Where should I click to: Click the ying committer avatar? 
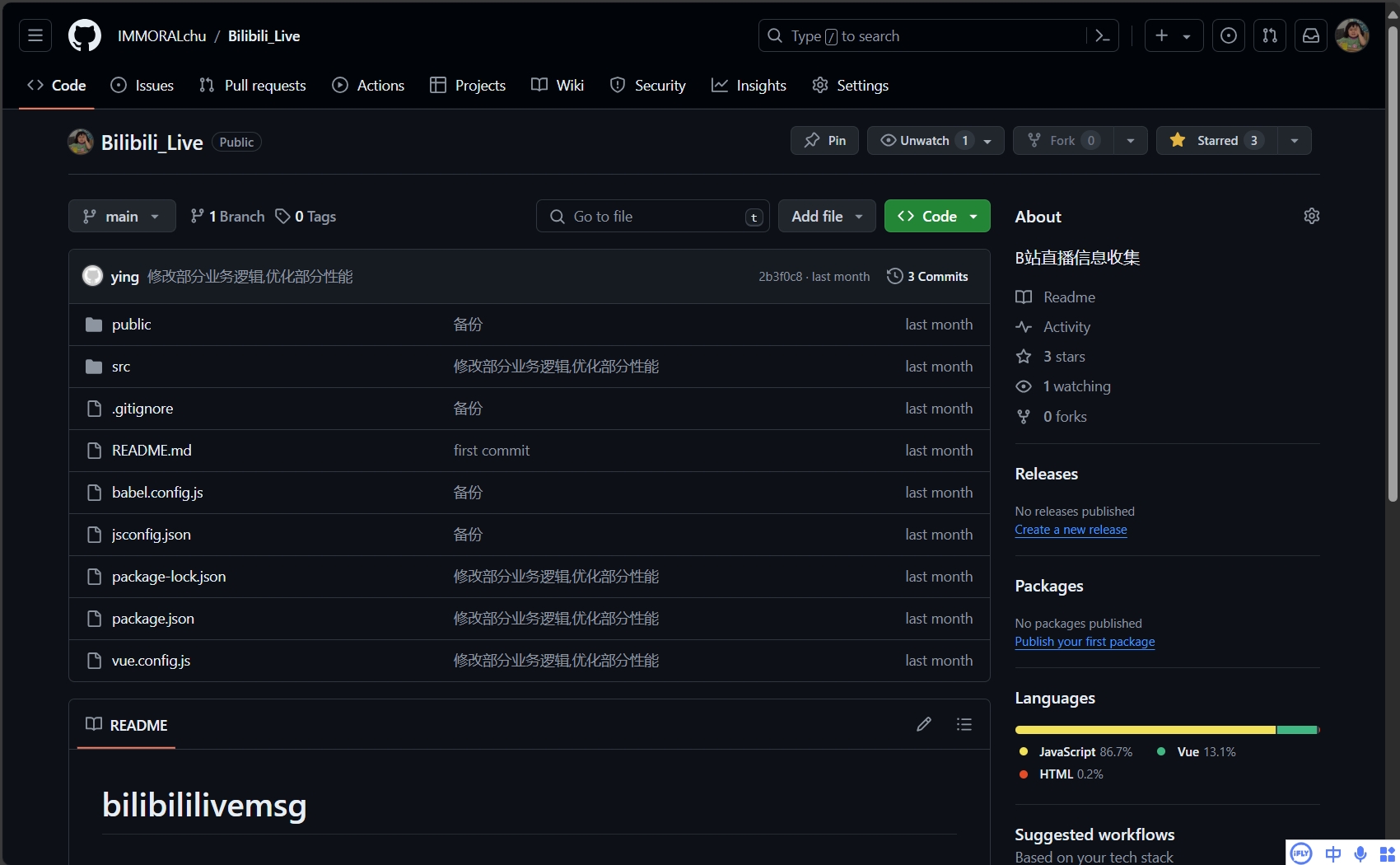(92, 276)
